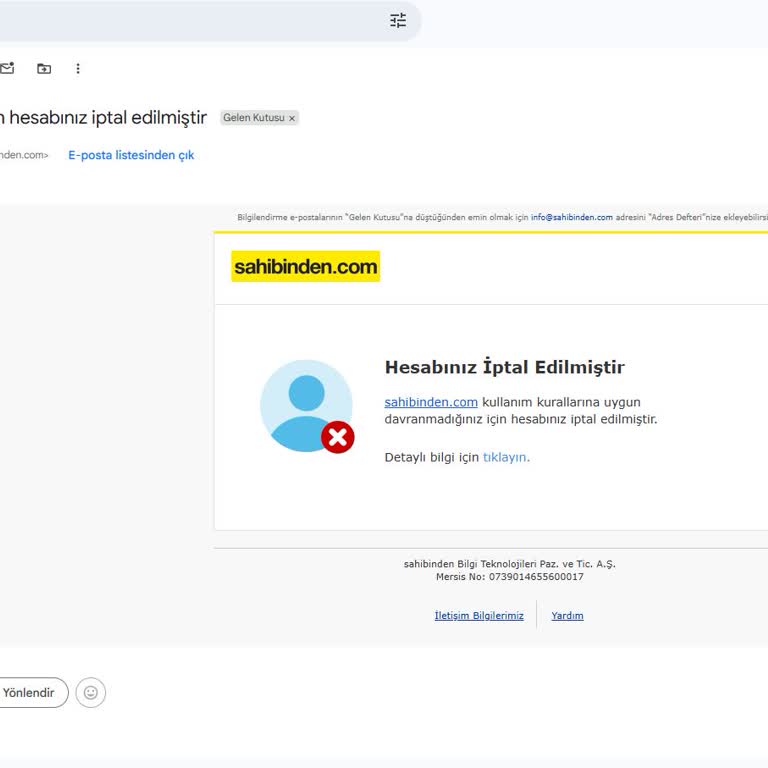Open the Yardım footer link
Image resolution: width=768 pixels, height=768 pixels.
coord(567,616)
